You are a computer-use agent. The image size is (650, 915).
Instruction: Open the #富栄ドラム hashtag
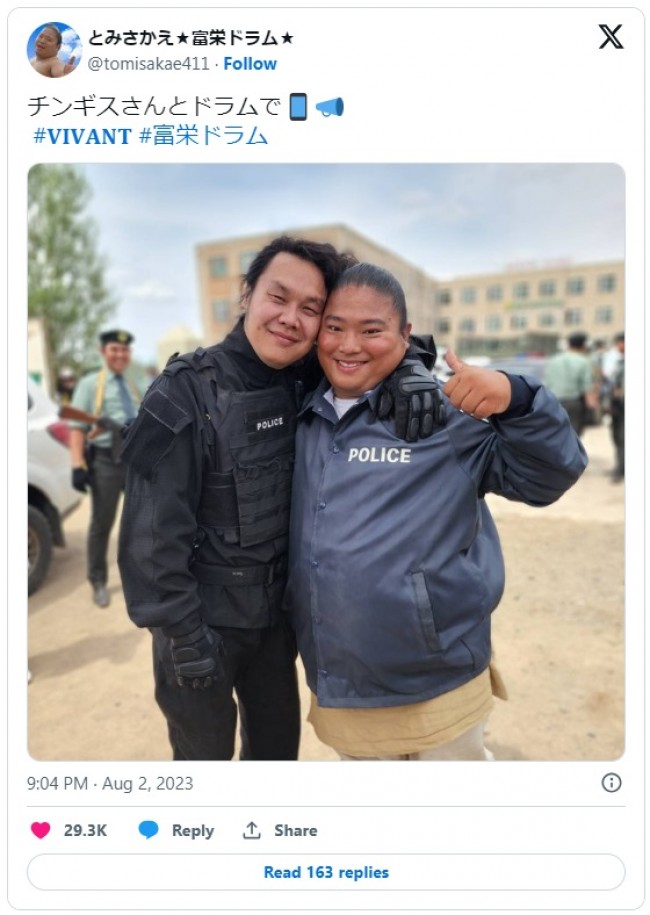pos(203,136)
